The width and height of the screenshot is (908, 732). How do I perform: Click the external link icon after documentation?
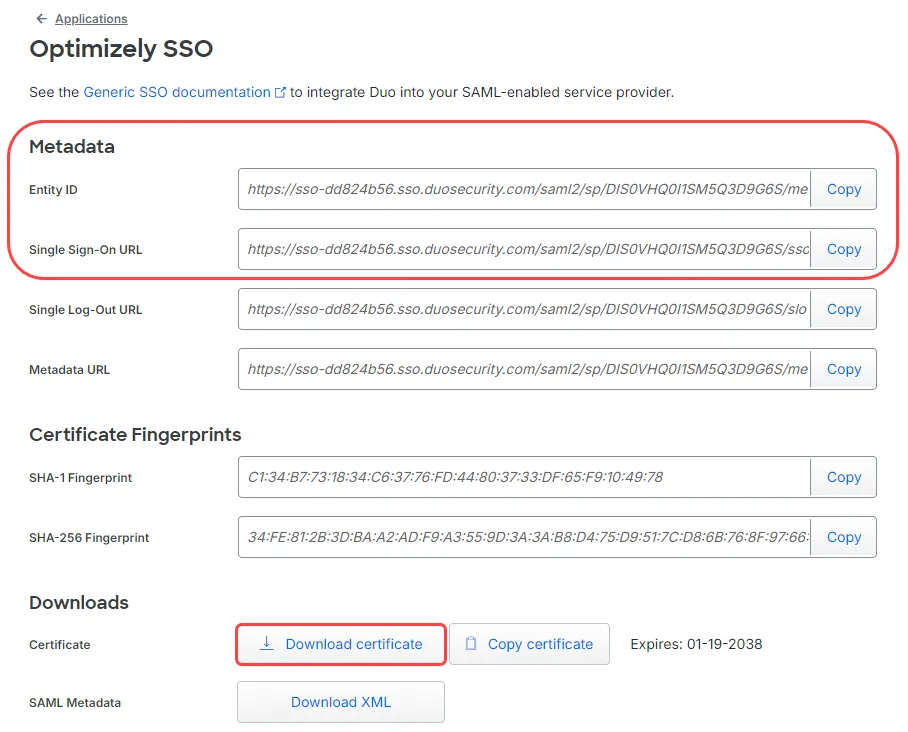pyautogui.click(x=280, y=93)
